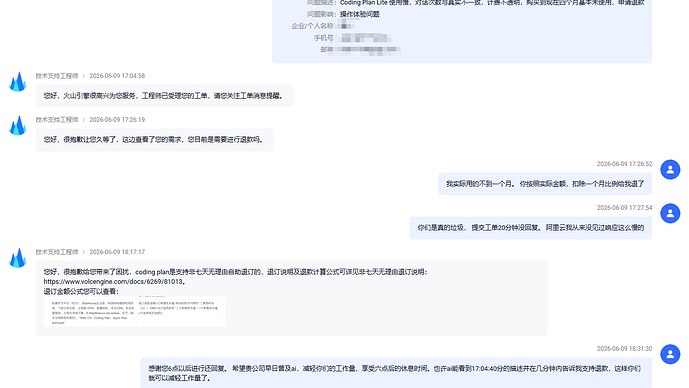Click the '手机号' field label
This screenshot has height=388, width=689.
coord(323,38)
